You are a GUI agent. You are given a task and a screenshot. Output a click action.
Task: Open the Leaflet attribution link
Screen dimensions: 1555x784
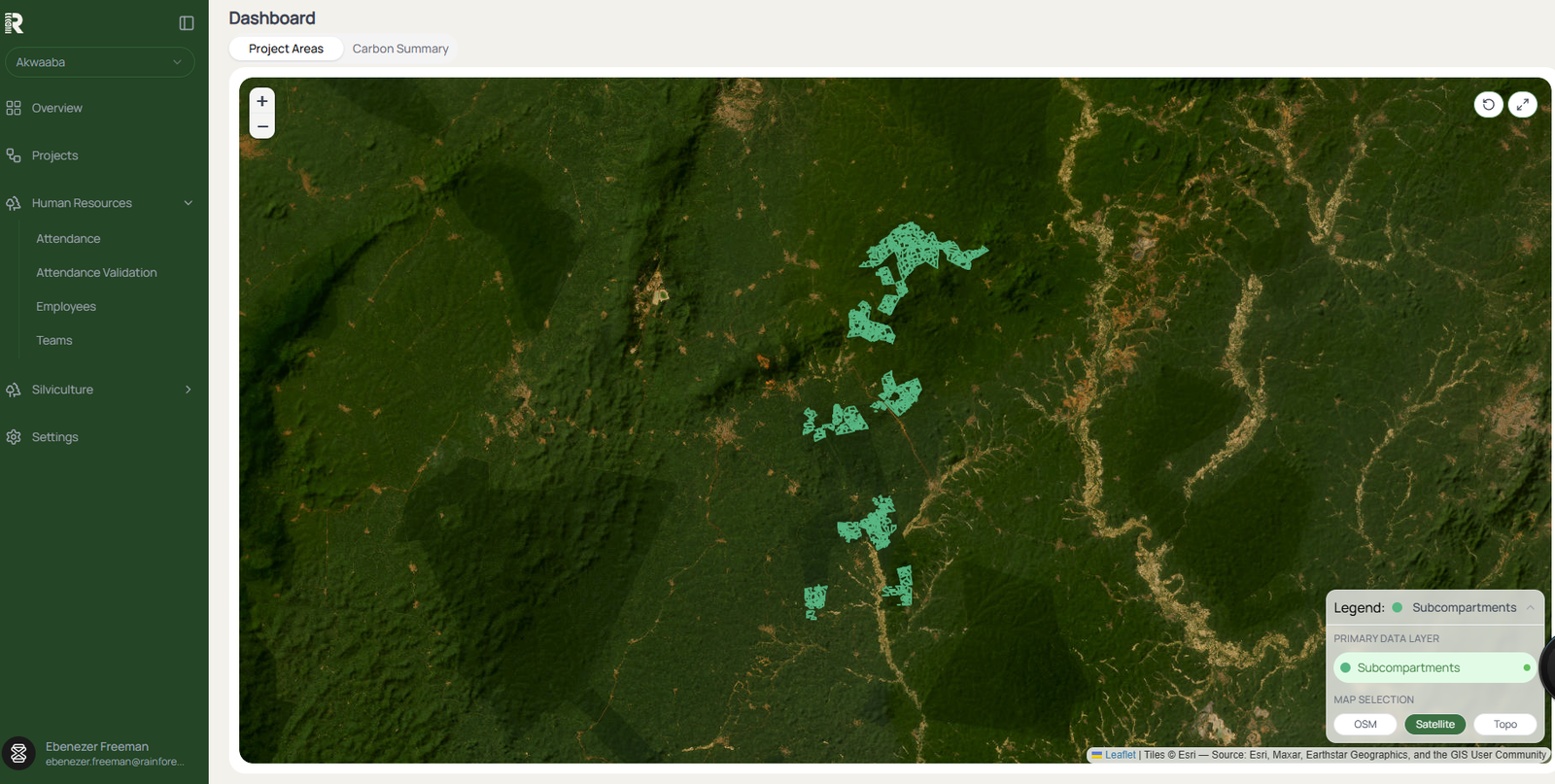pyautogui.click(x=1120, y=755)
